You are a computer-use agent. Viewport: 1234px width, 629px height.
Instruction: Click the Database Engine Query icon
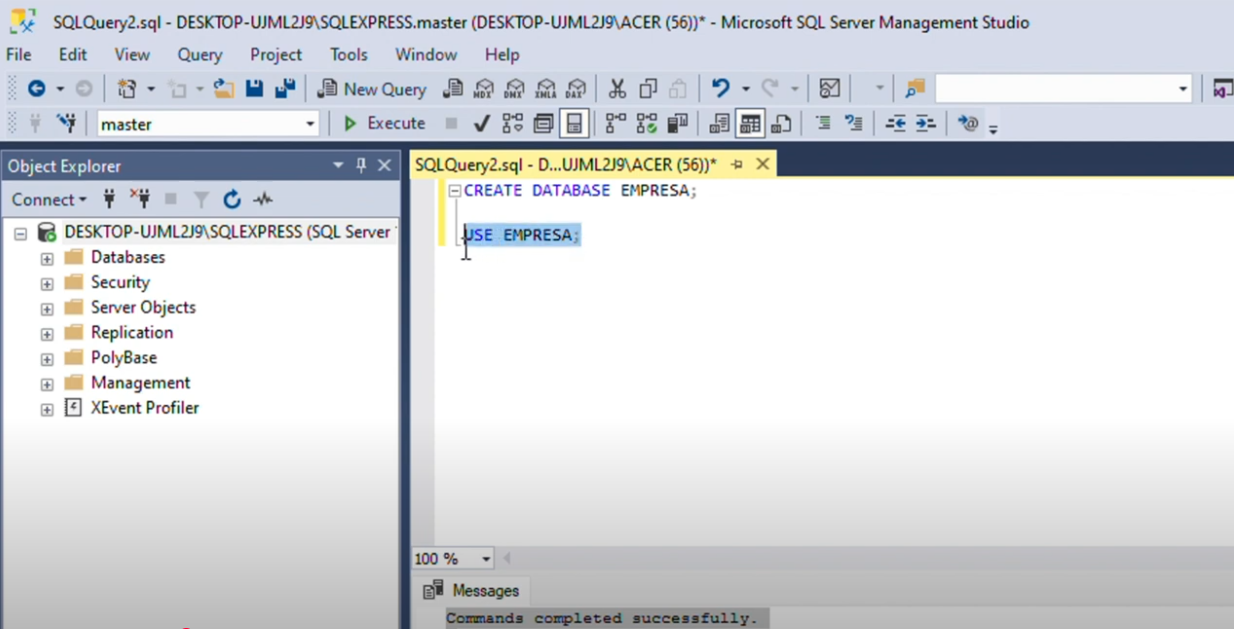[x=453, y=89]
